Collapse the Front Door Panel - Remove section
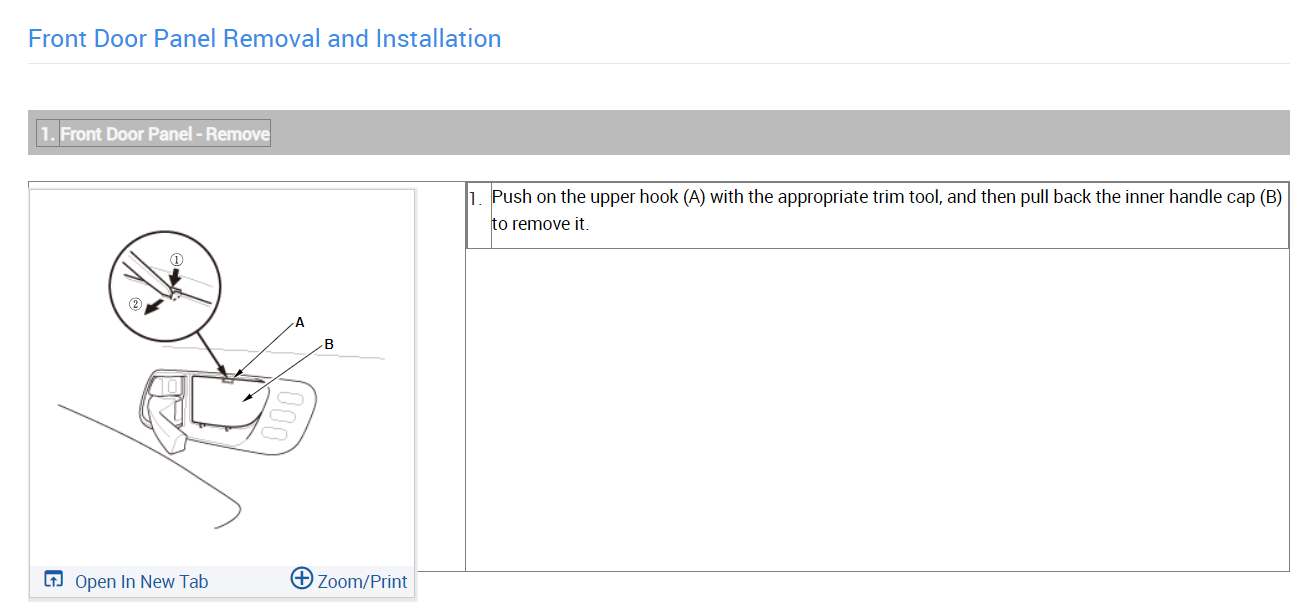 pyautogui.click(x=165, y=134)
